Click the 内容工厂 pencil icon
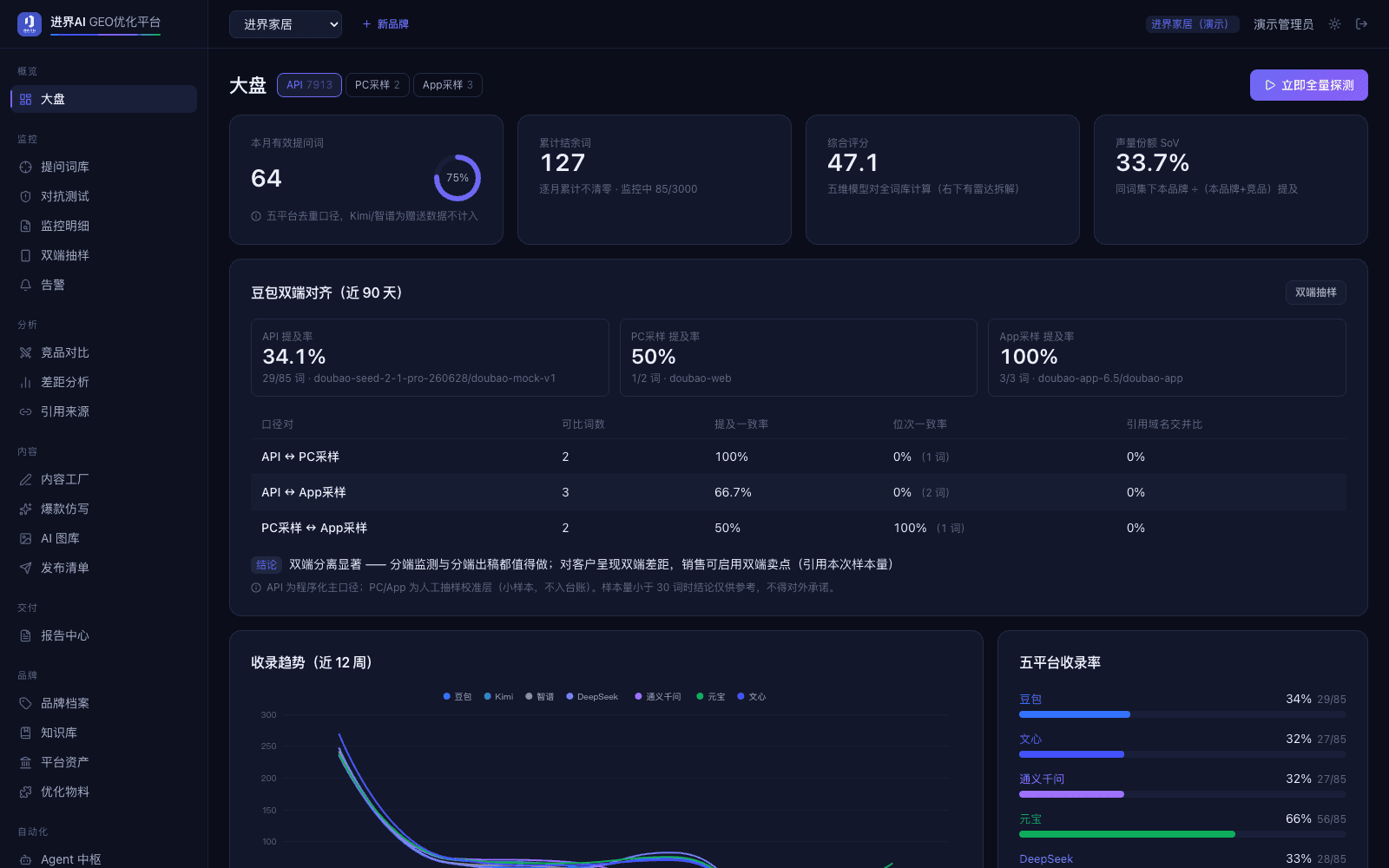 (x=26, y=479)
